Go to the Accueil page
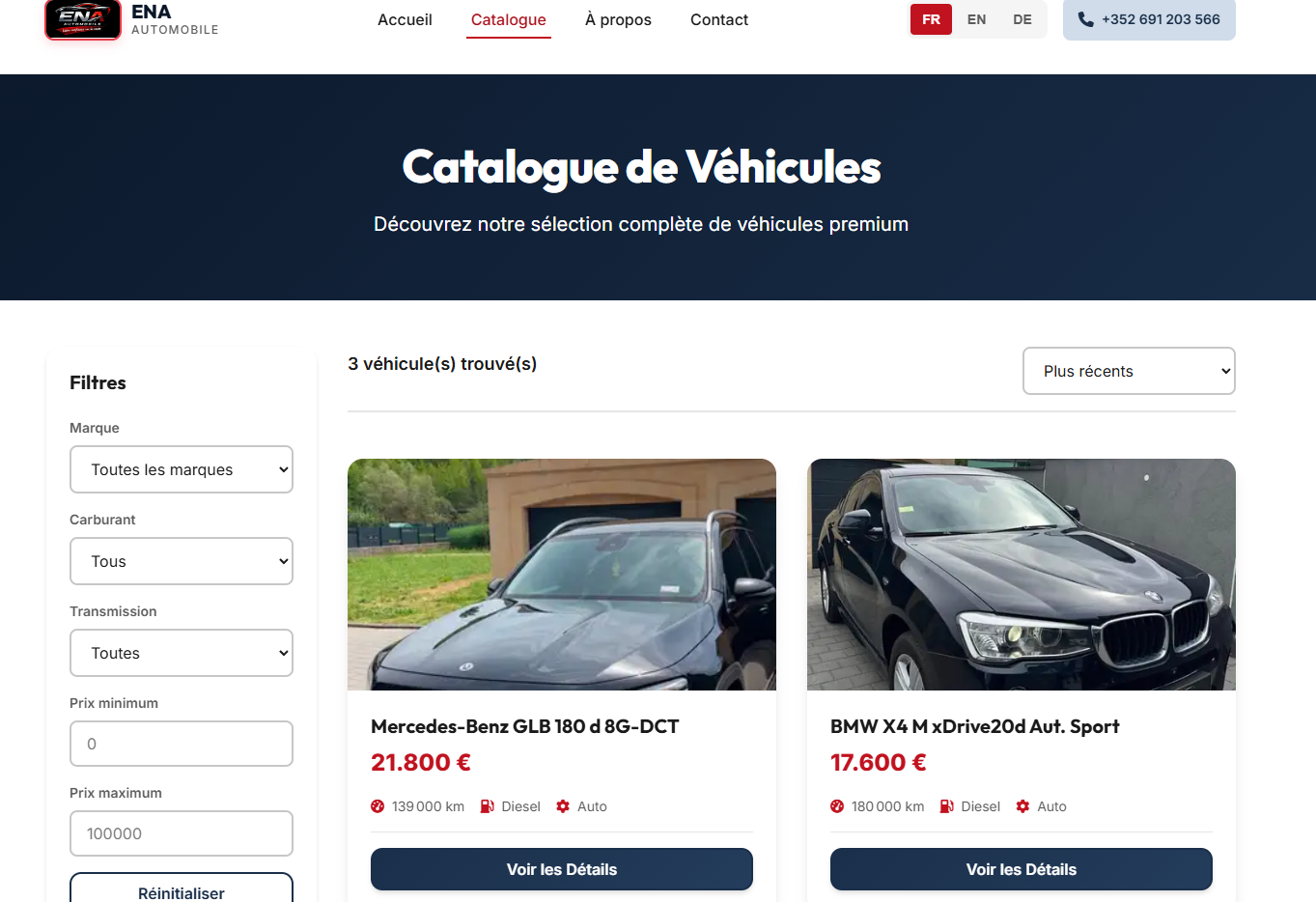The width and height of the screenshot is (1316, 902). tap(405, 19)
